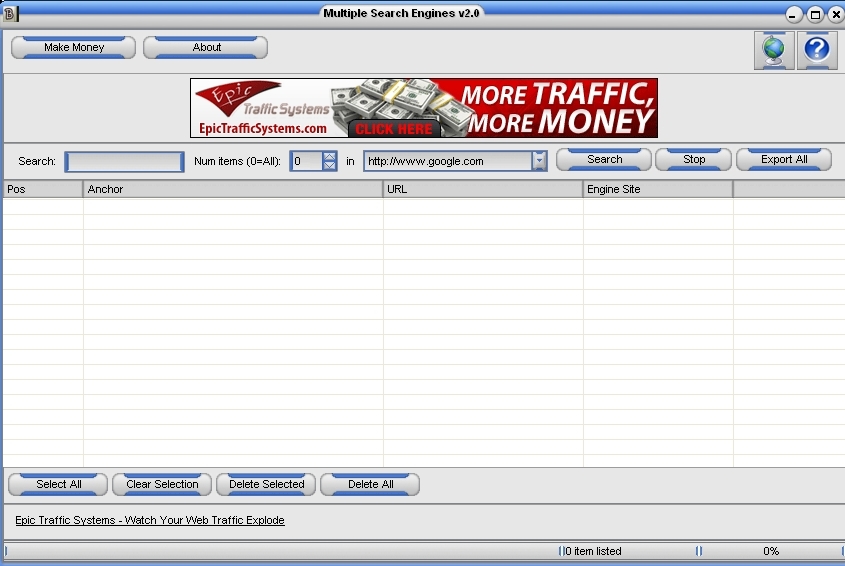Click the Epic Traffic Systems banner ad
Viewport: 845px width, 566px height.
coord(424,108)
